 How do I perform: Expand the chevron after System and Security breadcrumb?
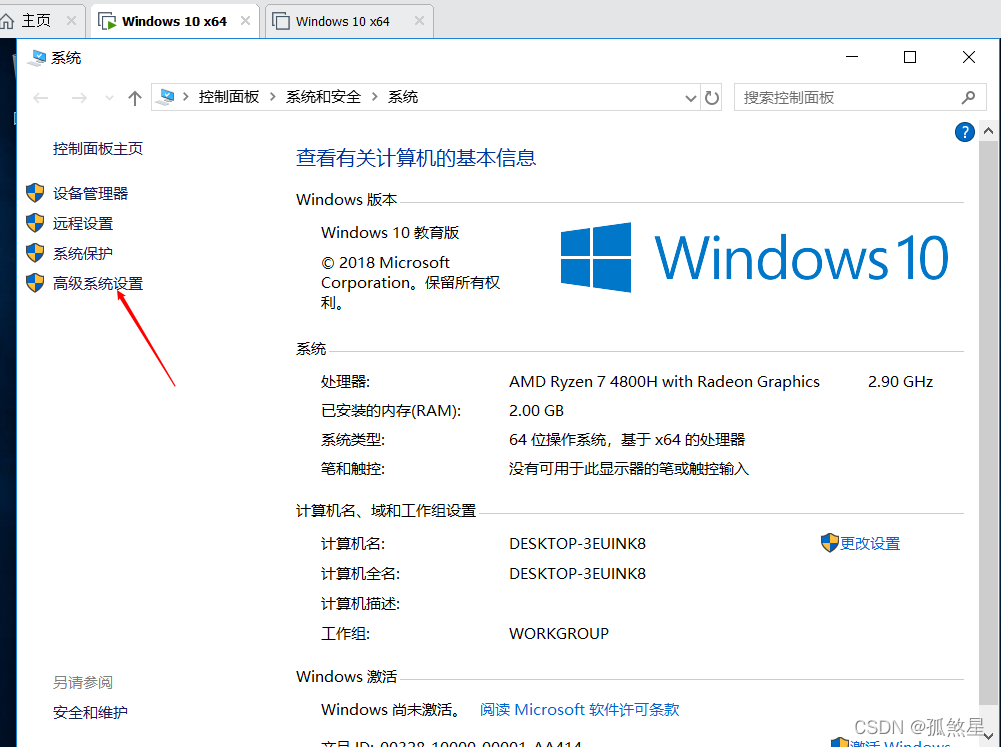point(375,97)
